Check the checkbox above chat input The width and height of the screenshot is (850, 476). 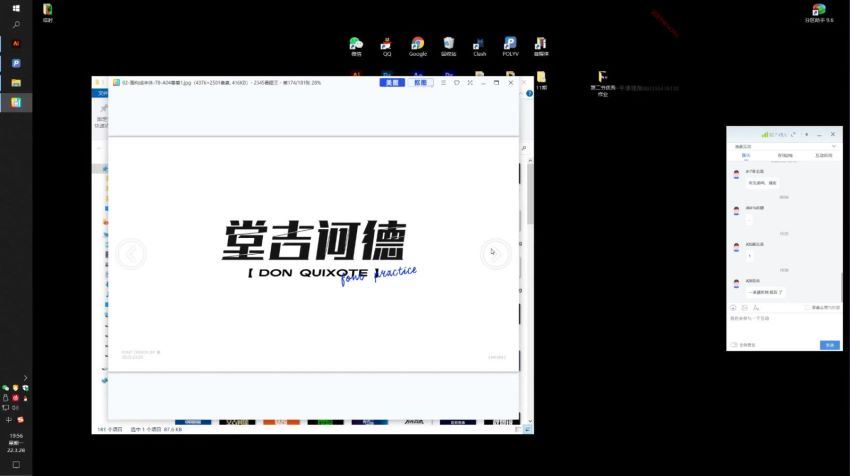click(808, 308)
